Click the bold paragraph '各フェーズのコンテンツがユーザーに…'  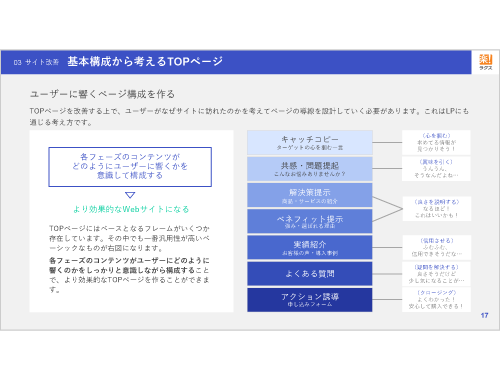(129, 275)
